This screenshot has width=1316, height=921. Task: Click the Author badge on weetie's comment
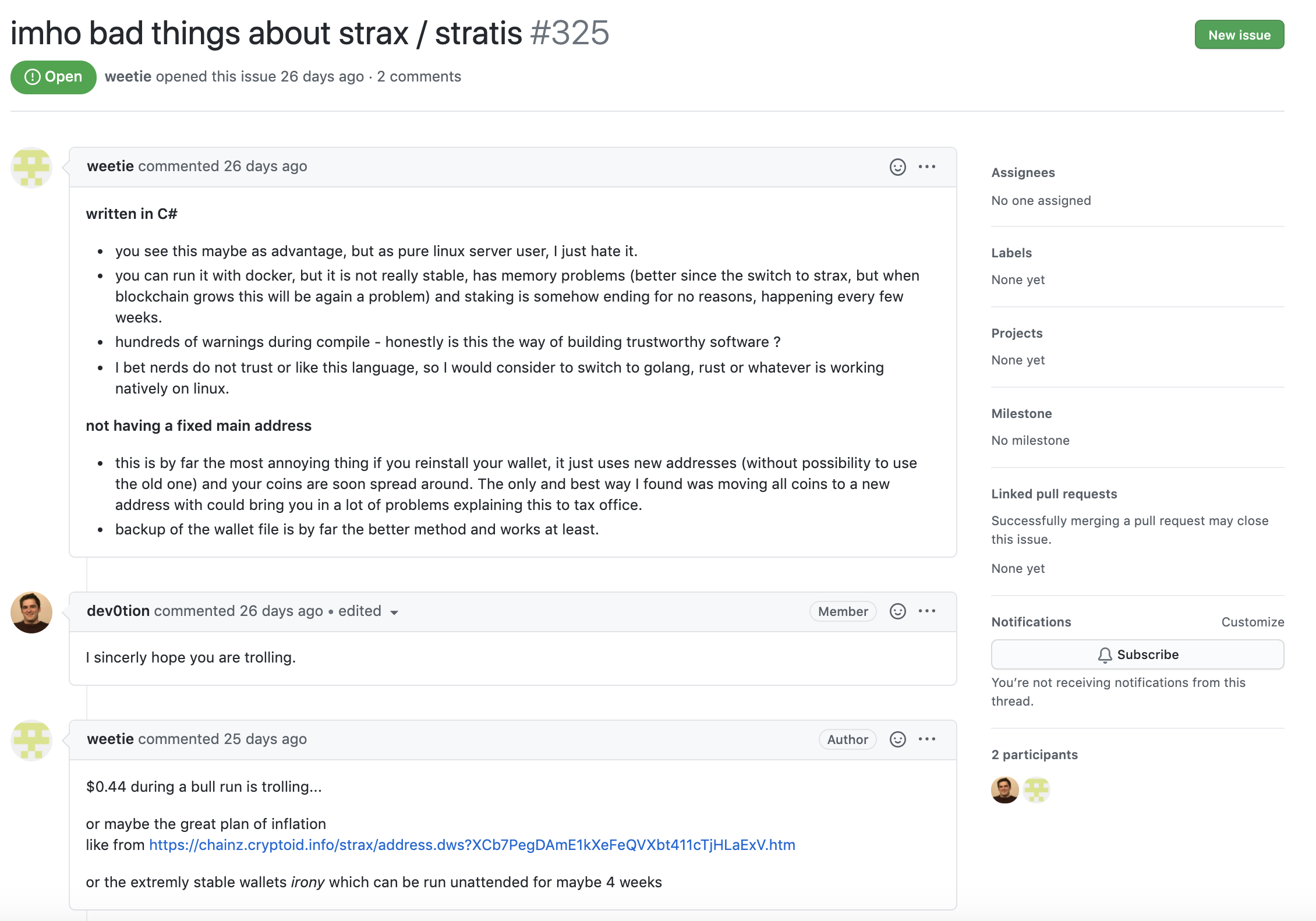[847, 740]
